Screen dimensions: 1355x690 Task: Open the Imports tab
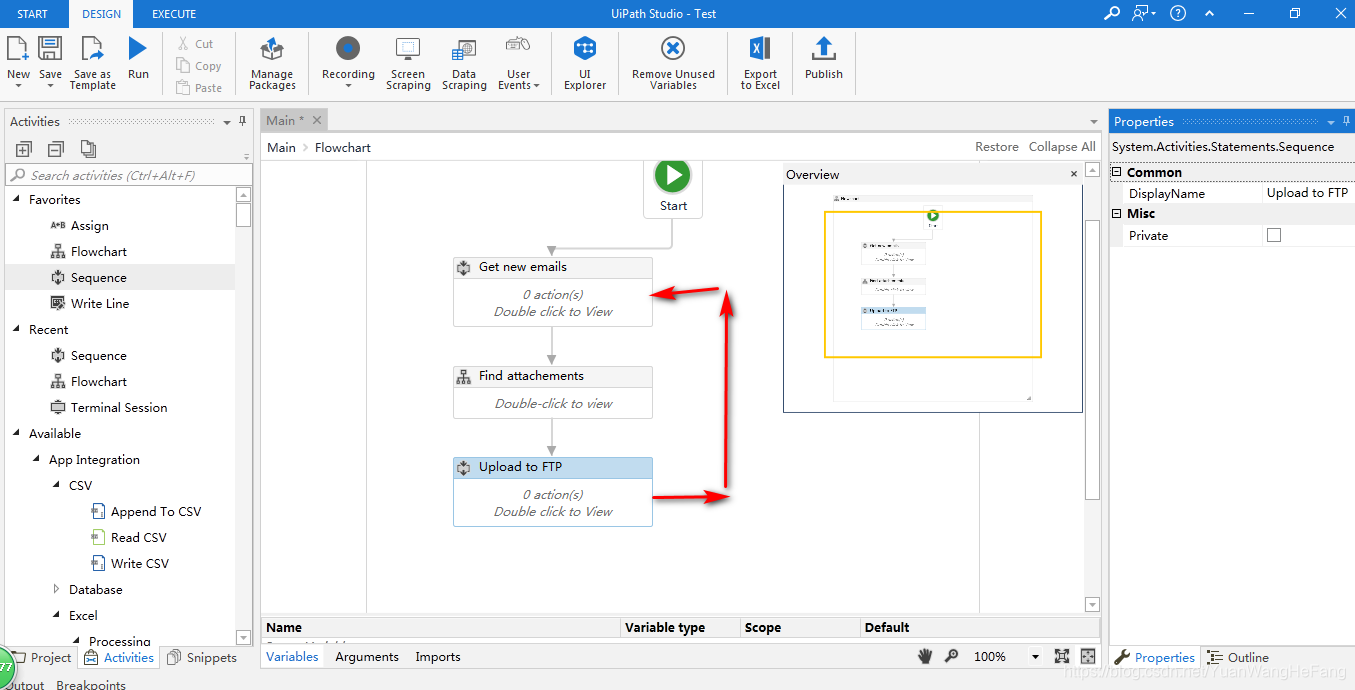(438, 657)
